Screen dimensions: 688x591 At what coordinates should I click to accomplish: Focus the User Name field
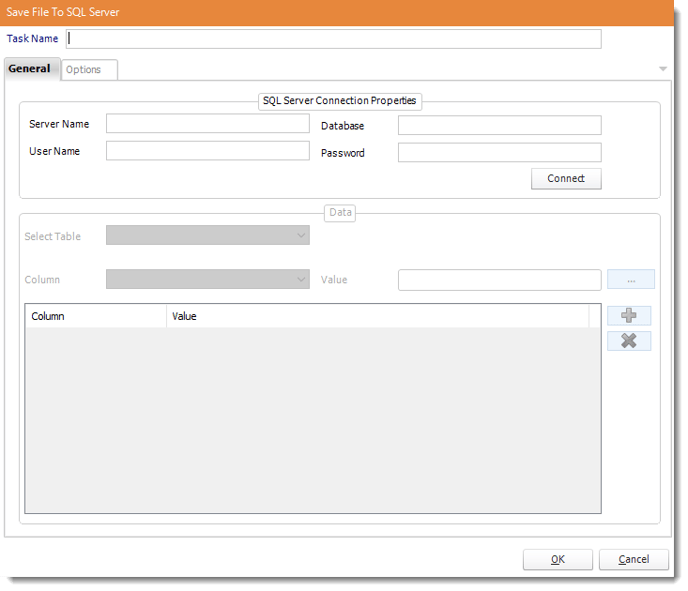point(208,150)
